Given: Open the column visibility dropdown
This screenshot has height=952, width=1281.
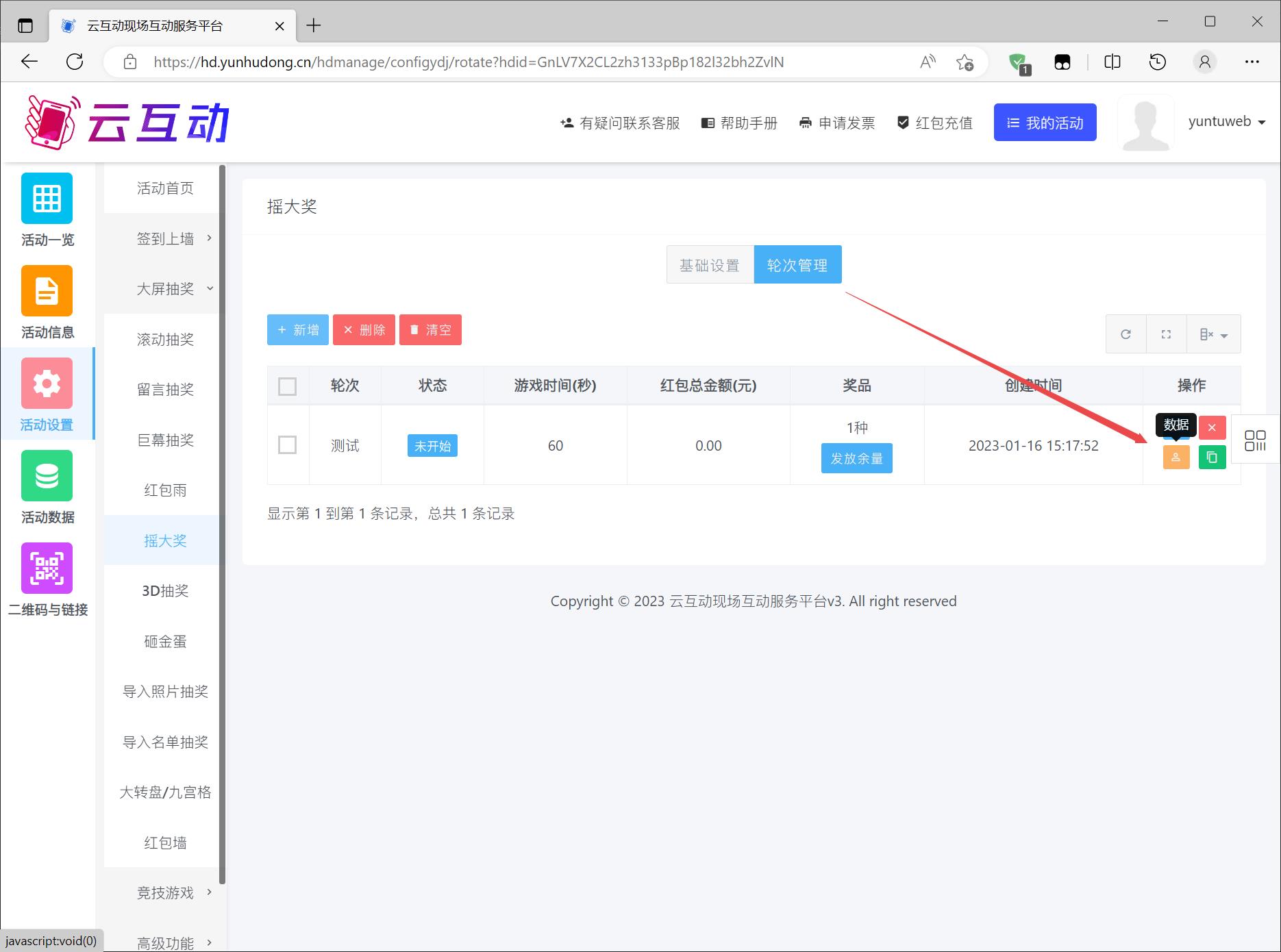Looking at the screenshot, I should point(1213,334).
